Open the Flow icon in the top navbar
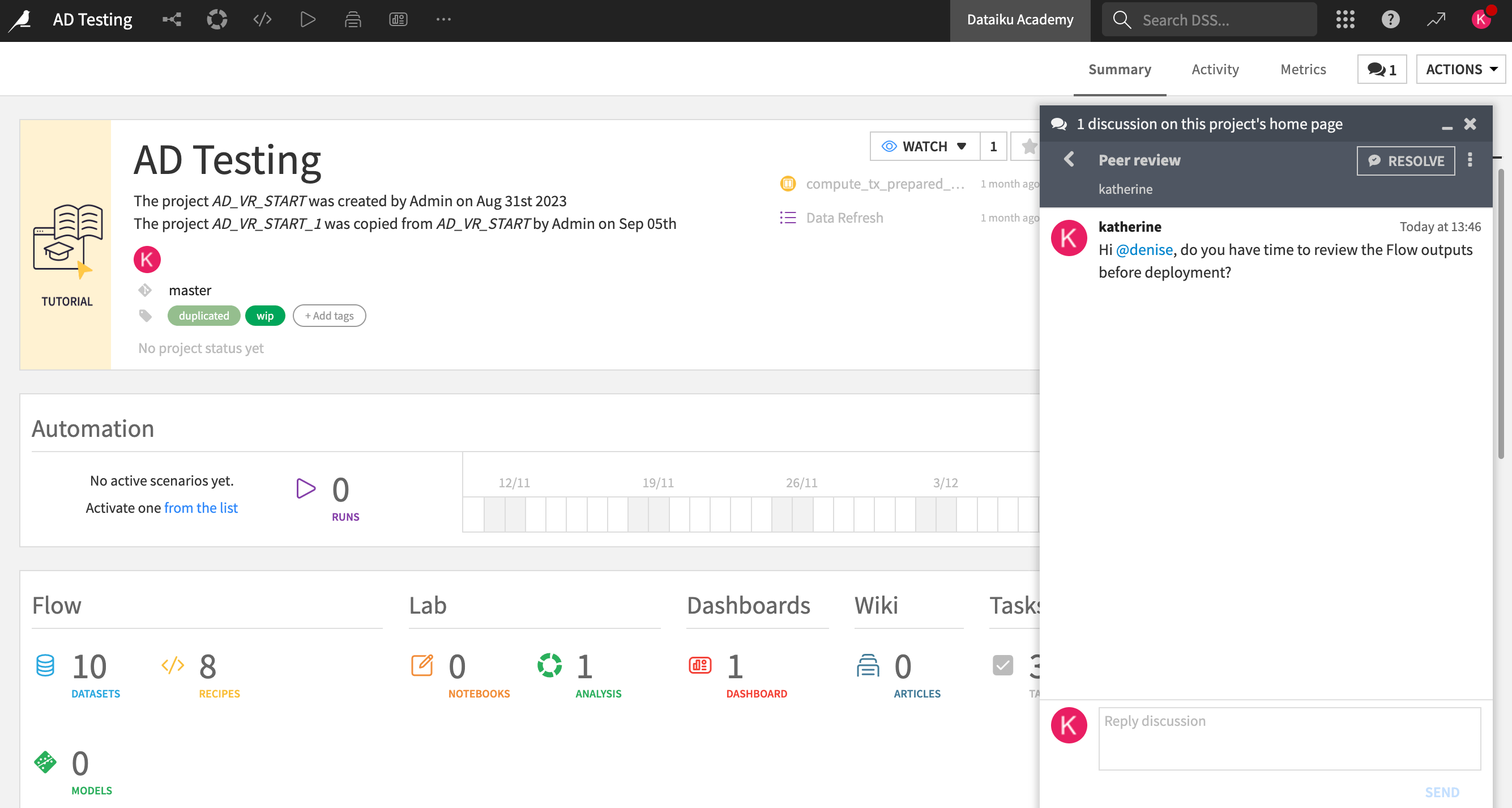Screen dimensions: 1512x808 (x=171, y=19)
